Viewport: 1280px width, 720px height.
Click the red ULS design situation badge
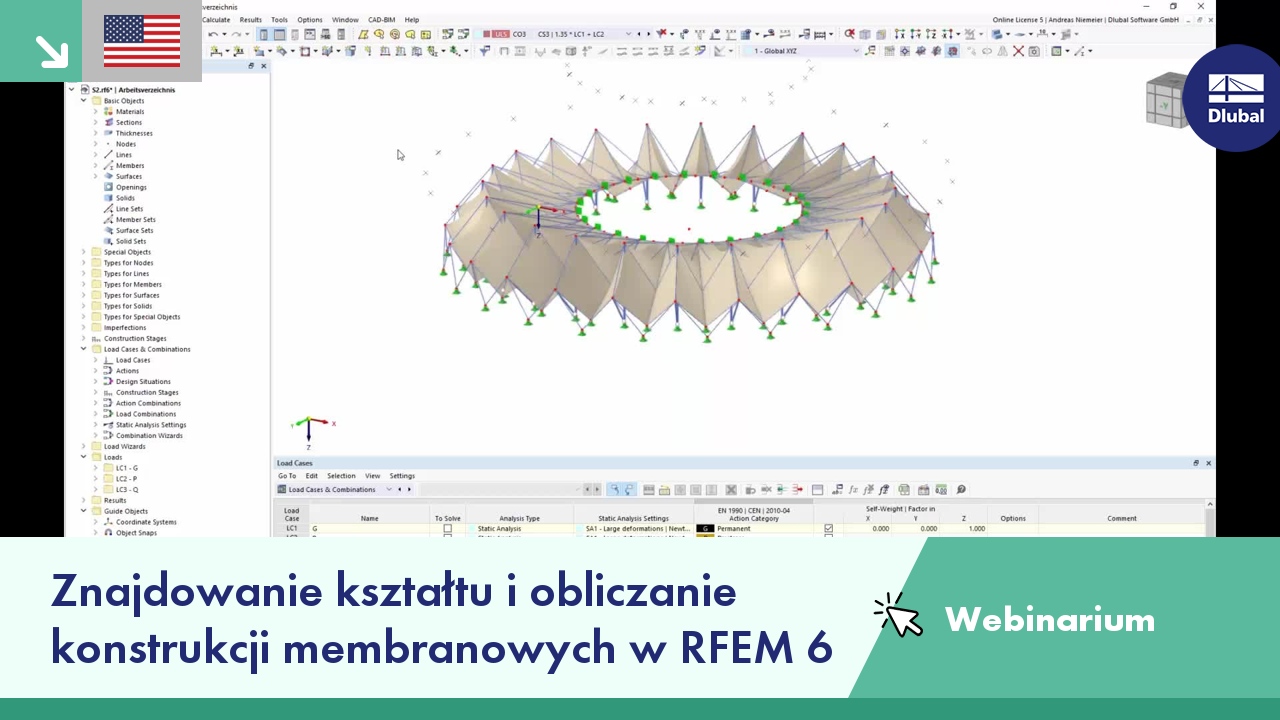(x=501, y=34)
